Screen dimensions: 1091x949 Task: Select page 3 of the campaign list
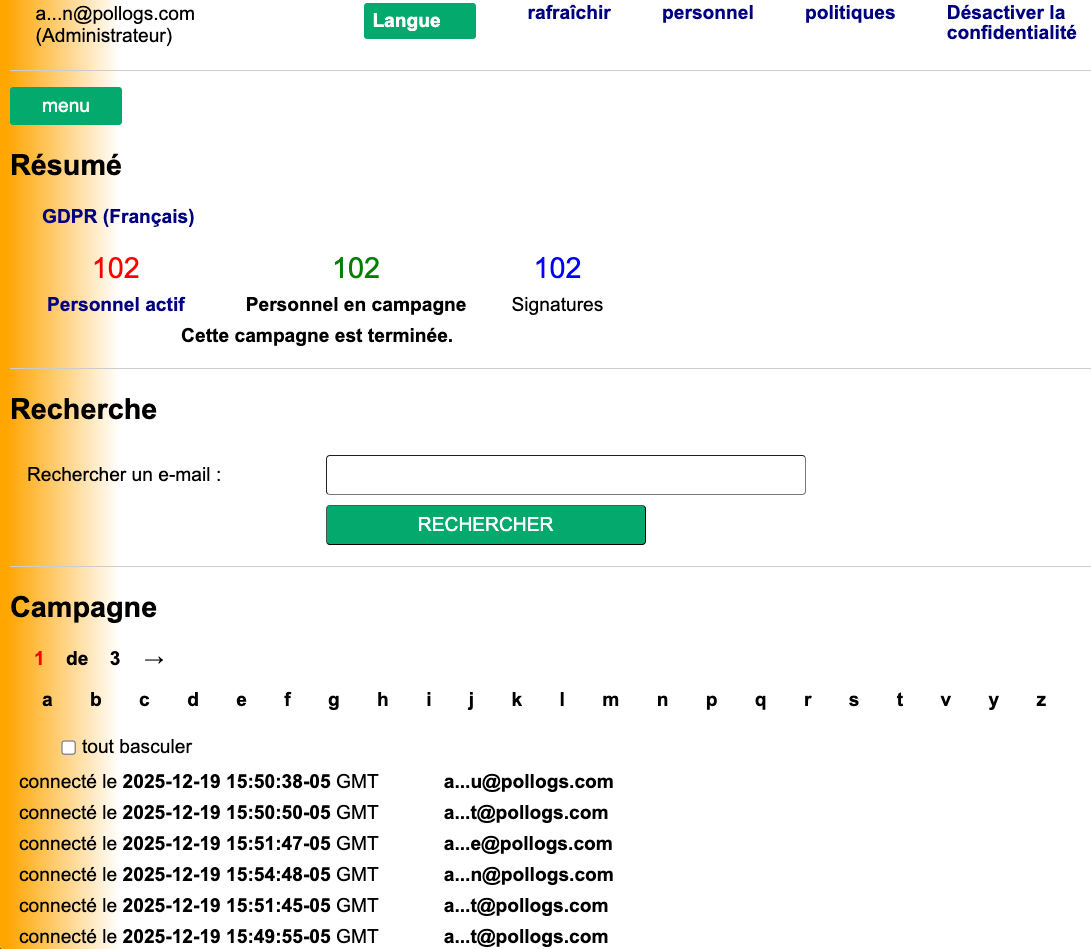[x=115, y=659]
